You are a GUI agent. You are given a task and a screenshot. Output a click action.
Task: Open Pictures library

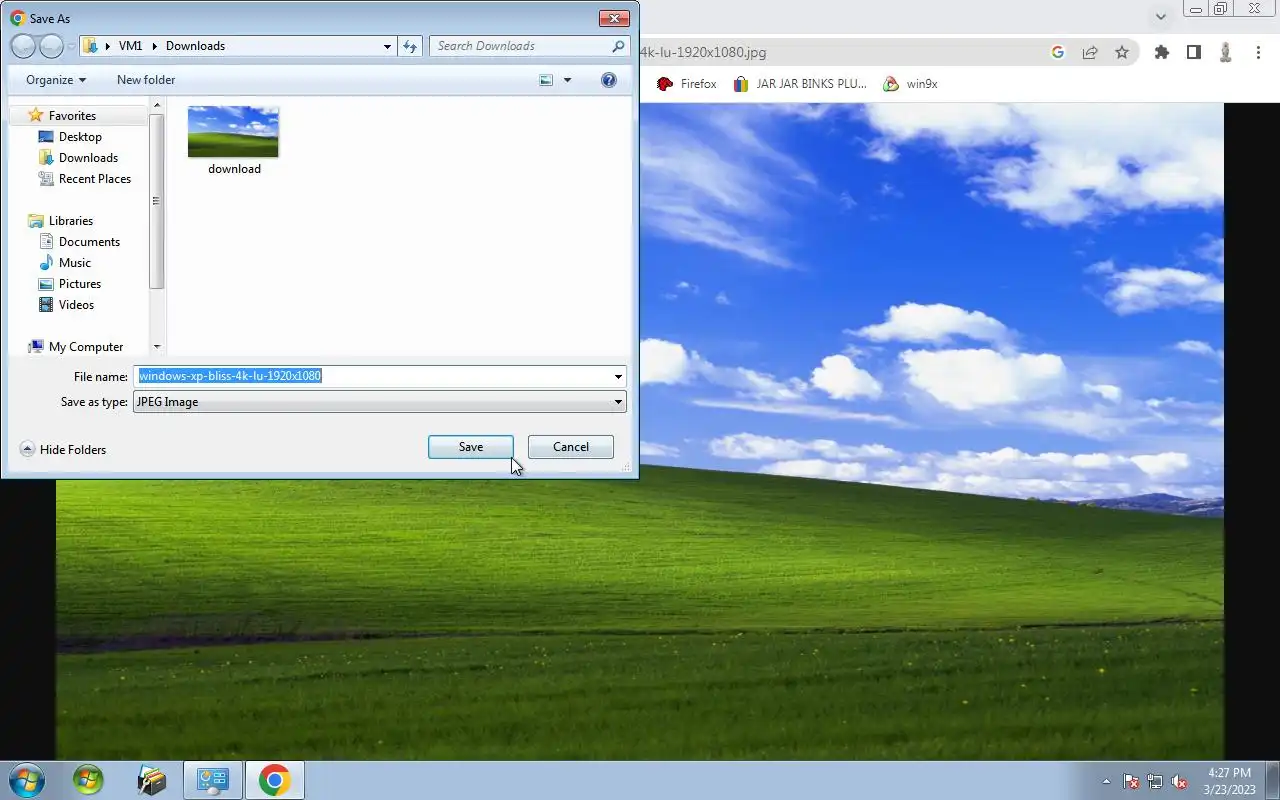(x=80, y=284)
